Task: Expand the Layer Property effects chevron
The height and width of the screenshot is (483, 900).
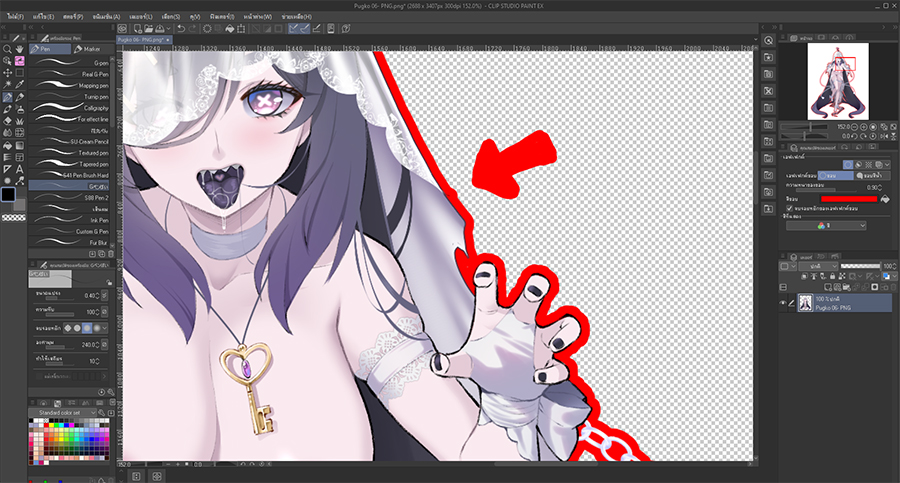Action: 887,165
